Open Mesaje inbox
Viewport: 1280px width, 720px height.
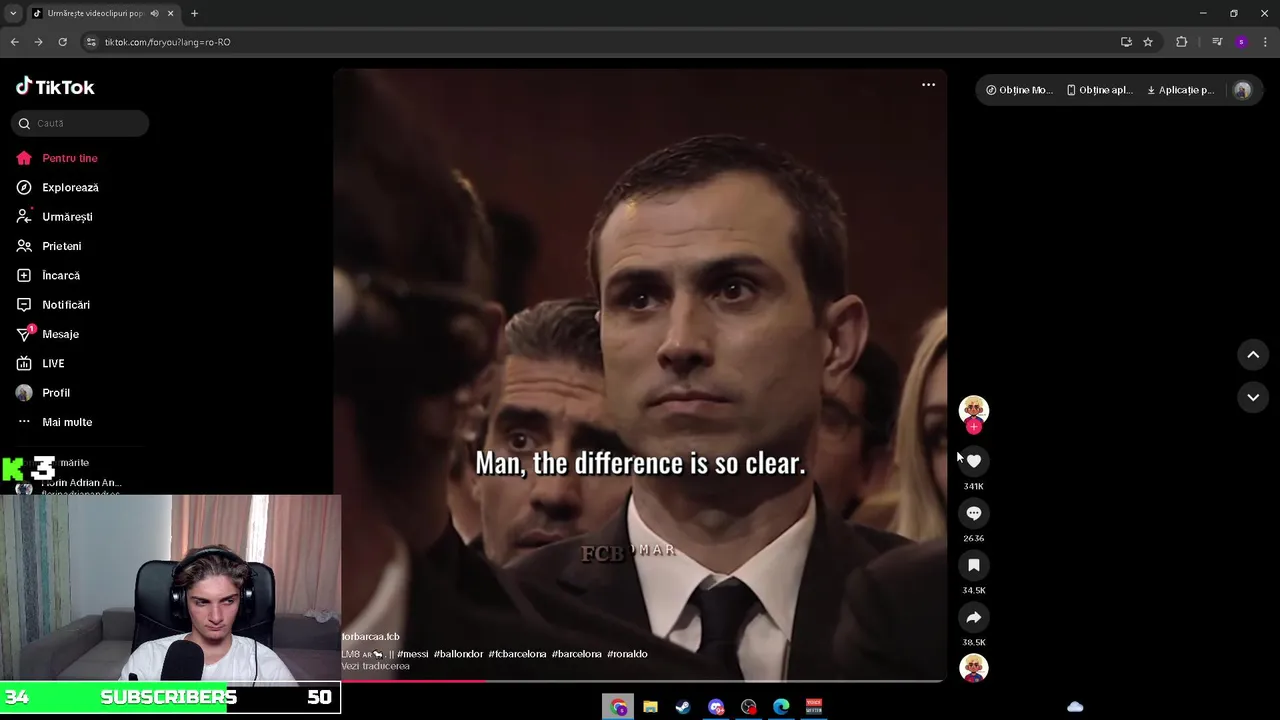point(47,334)
